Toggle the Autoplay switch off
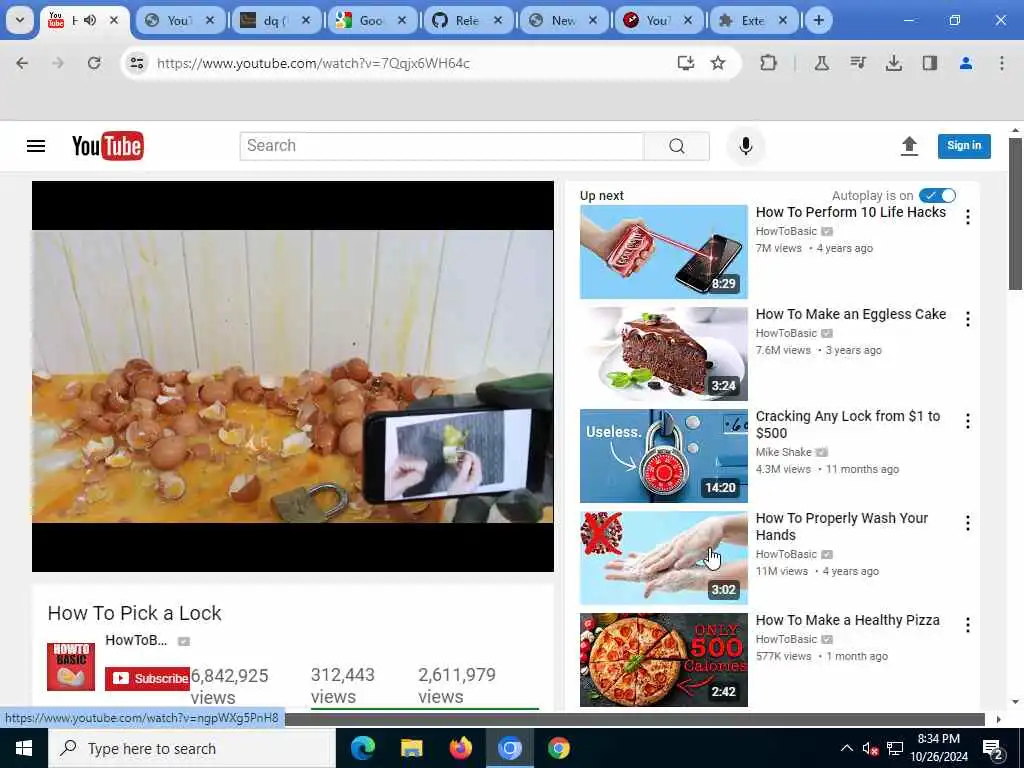This screenshot has height=768, width=1024. point(937,195)
